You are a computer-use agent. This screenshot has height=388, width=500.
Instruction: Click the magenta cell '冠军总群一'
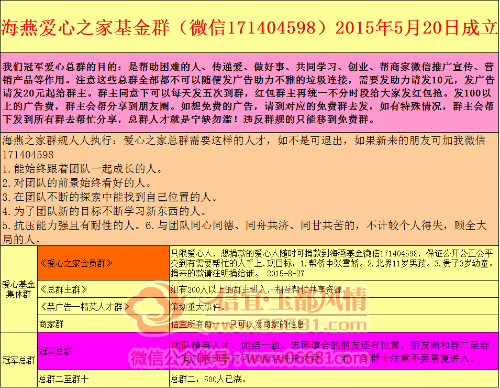(104, 351)
